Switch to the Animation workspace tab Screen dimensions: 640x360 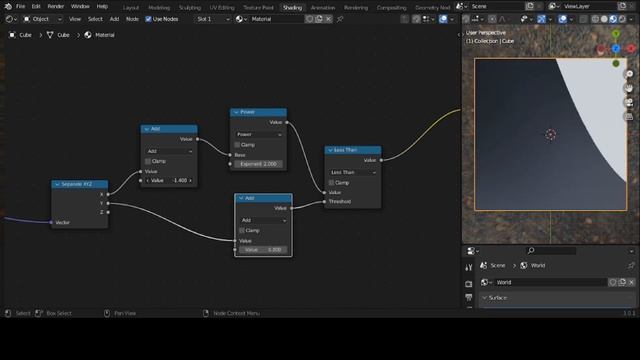tap(323, 7)
